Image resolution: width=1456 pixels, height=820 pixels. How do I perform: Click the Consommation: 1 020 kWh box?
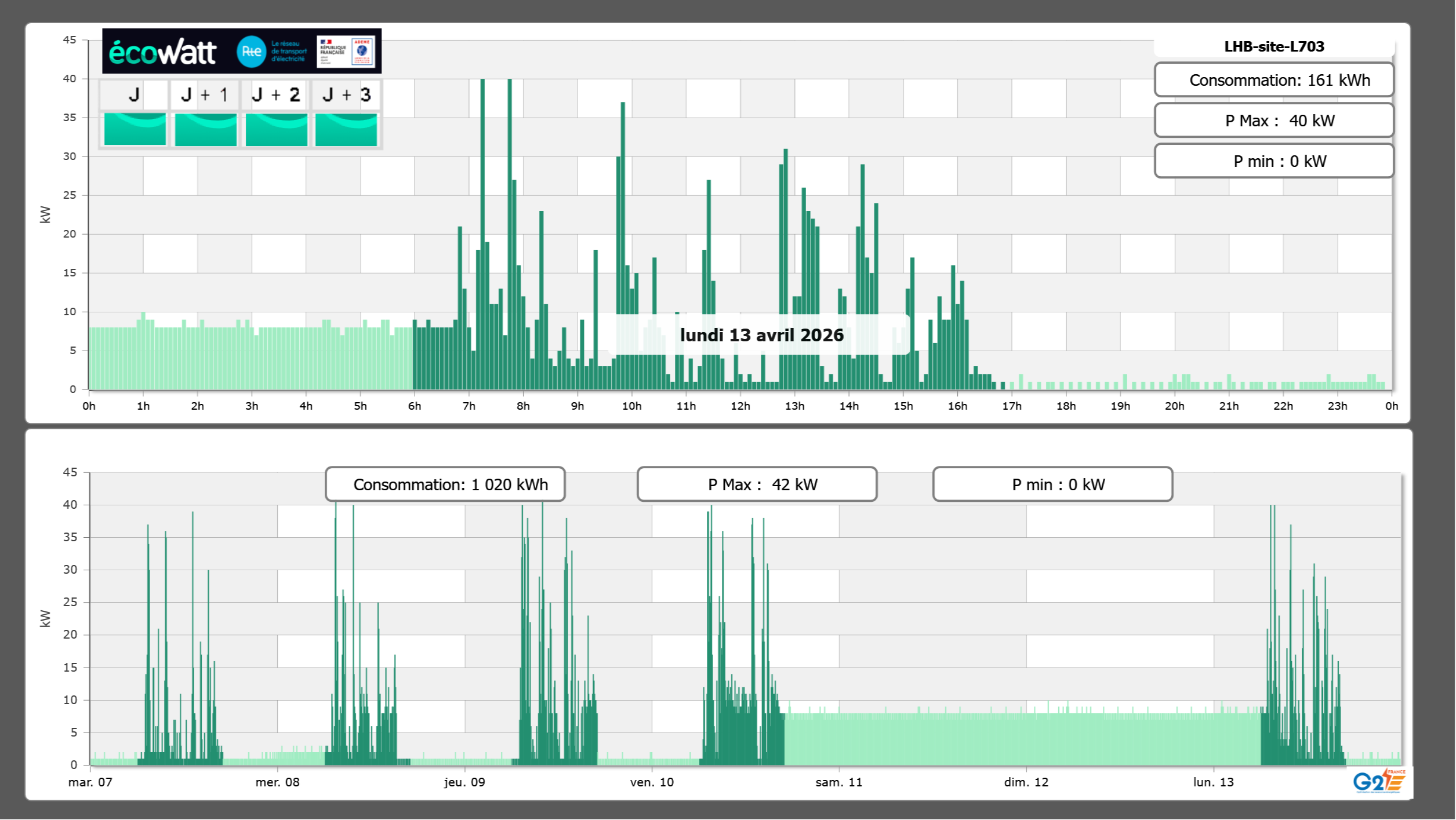445,484
